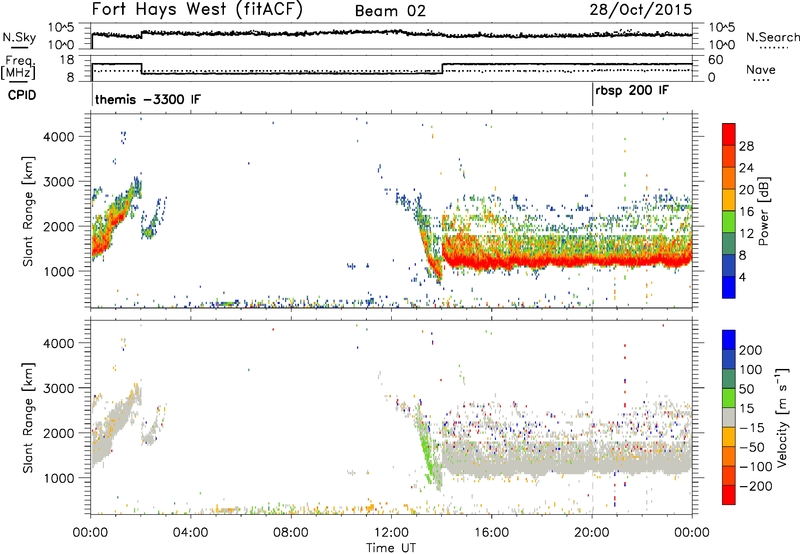The width and height of the screenshot is (800, 554).
Task: Click the 'N.Search' legend label
Action: pos(772,37)
